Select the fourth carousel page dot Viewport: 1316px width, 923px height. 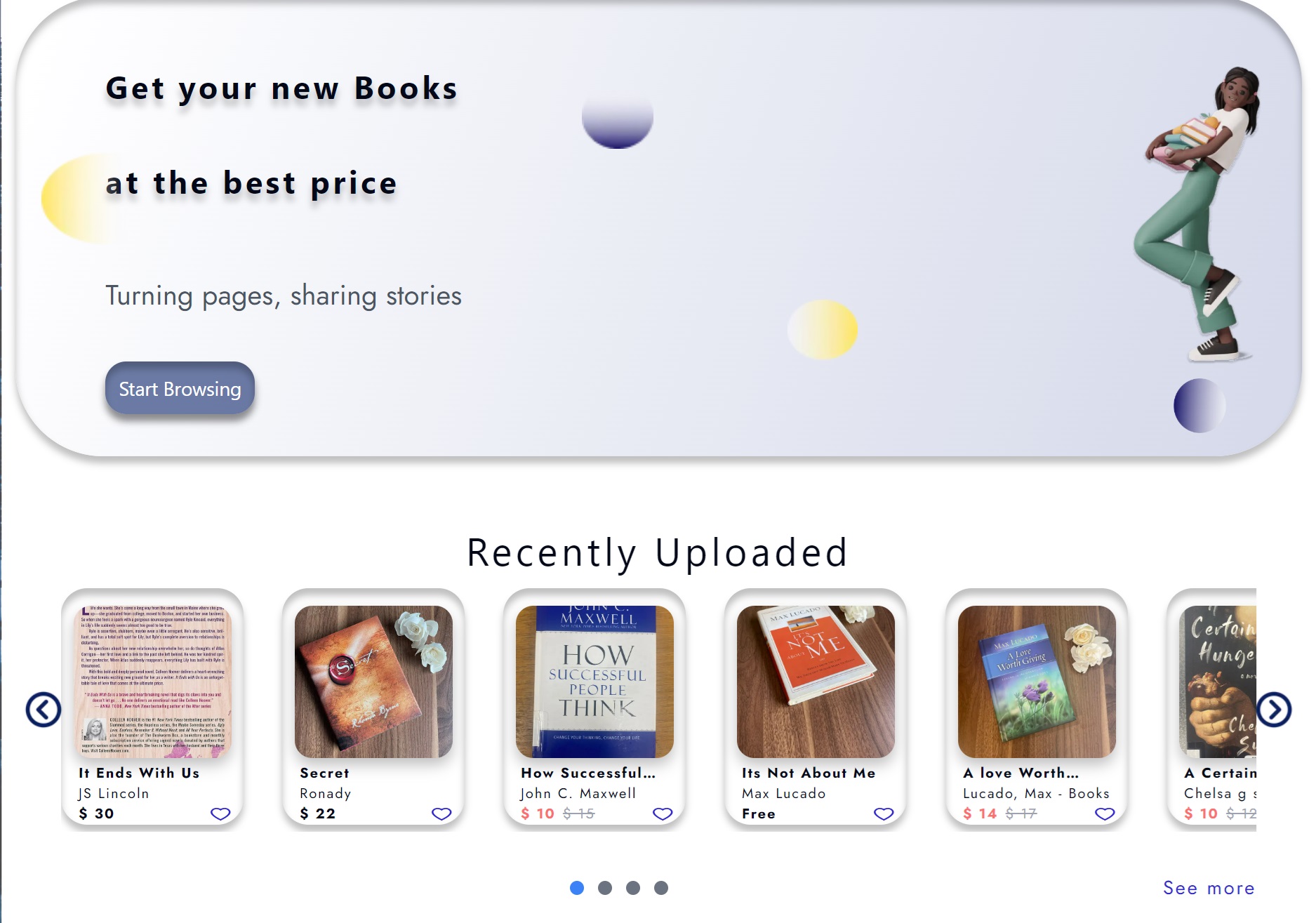pyautogui.click(x=661, y=888)
